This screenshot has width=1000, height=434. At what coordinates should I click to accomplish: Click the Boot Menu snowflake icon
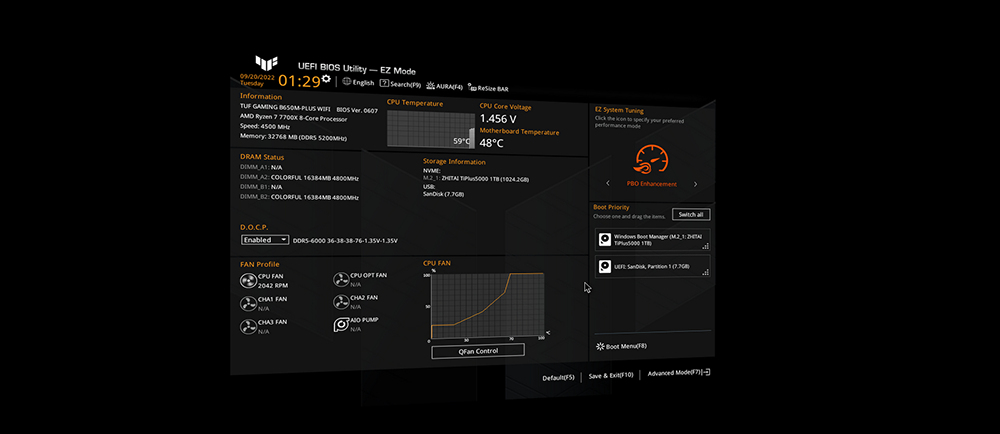[x=599, y=347]
